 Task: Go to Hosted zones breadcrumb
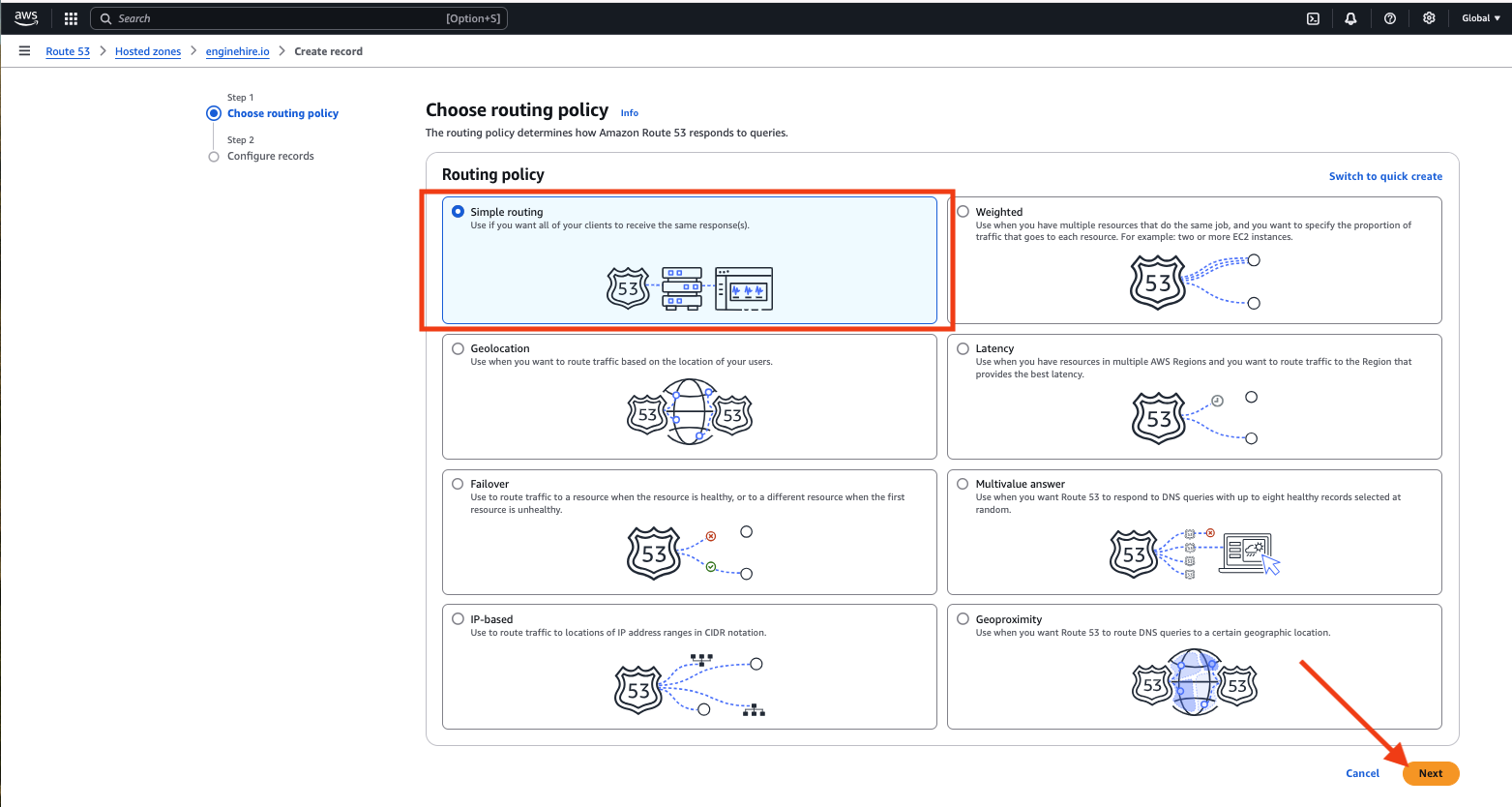(x=148, y=51)
